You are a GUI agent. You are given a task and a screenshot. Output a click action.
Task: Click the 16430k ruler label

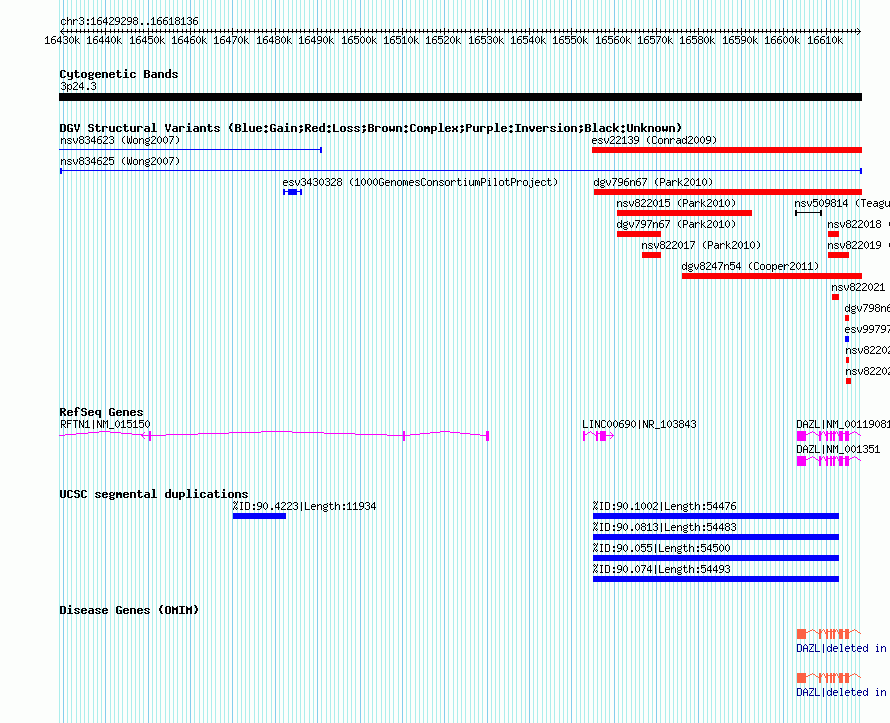(62, 41)
